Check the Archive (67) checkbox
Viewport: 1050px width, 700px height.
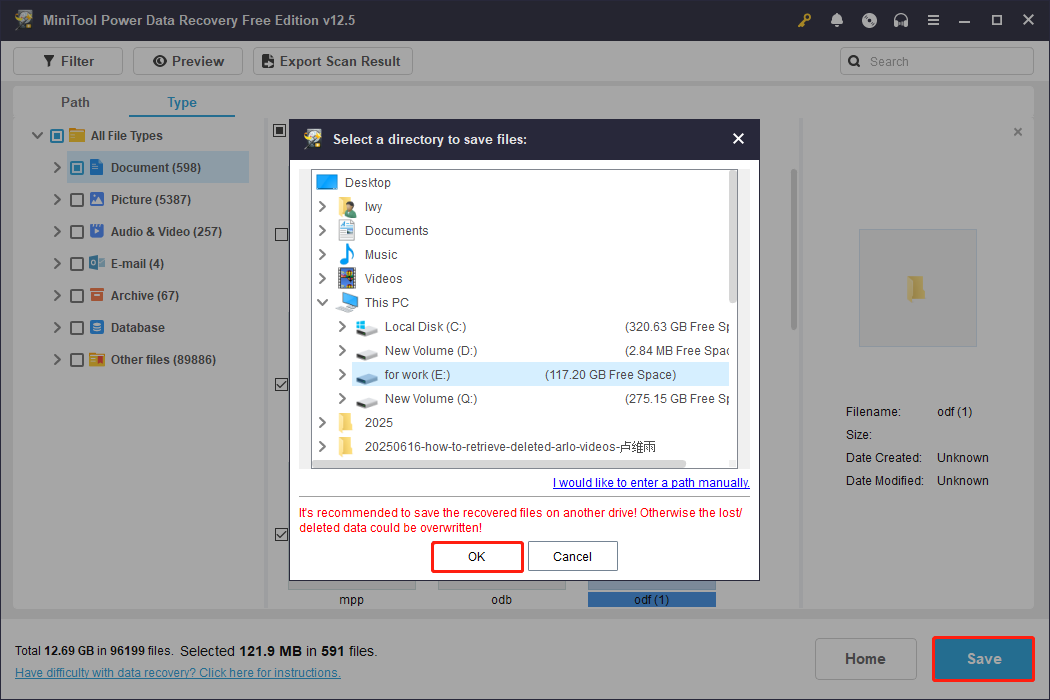(x=77, y=296)
